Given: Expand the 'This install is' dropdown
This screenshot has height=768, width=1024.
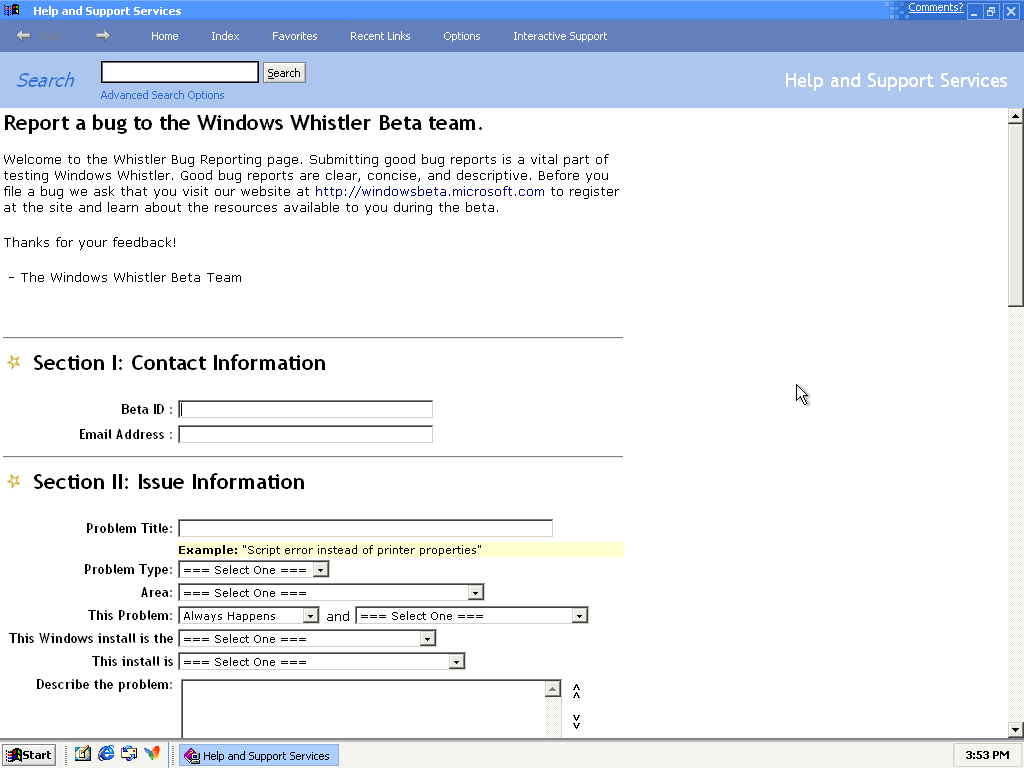Looking at the screenshot, I should [456, 662].
